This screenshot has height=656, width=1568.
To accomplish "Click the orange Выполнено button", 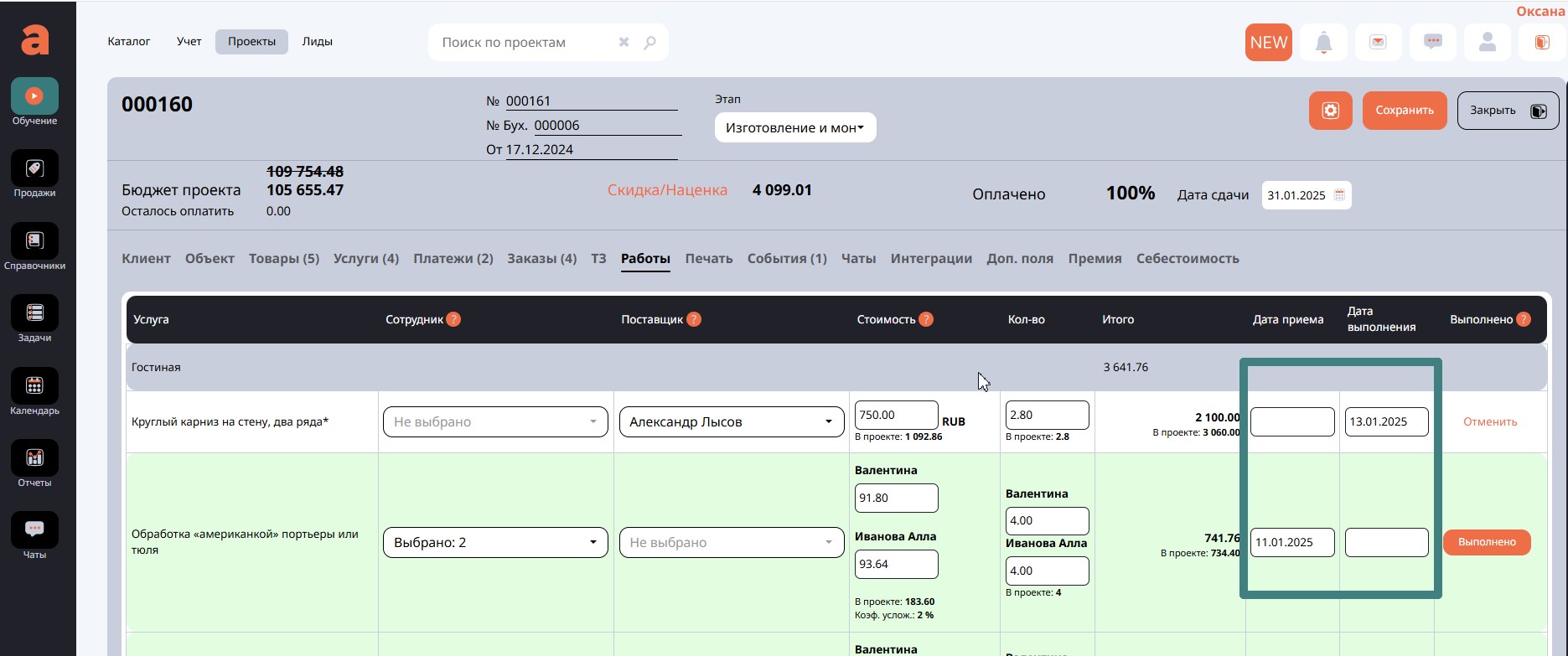I will [1486, 543].
